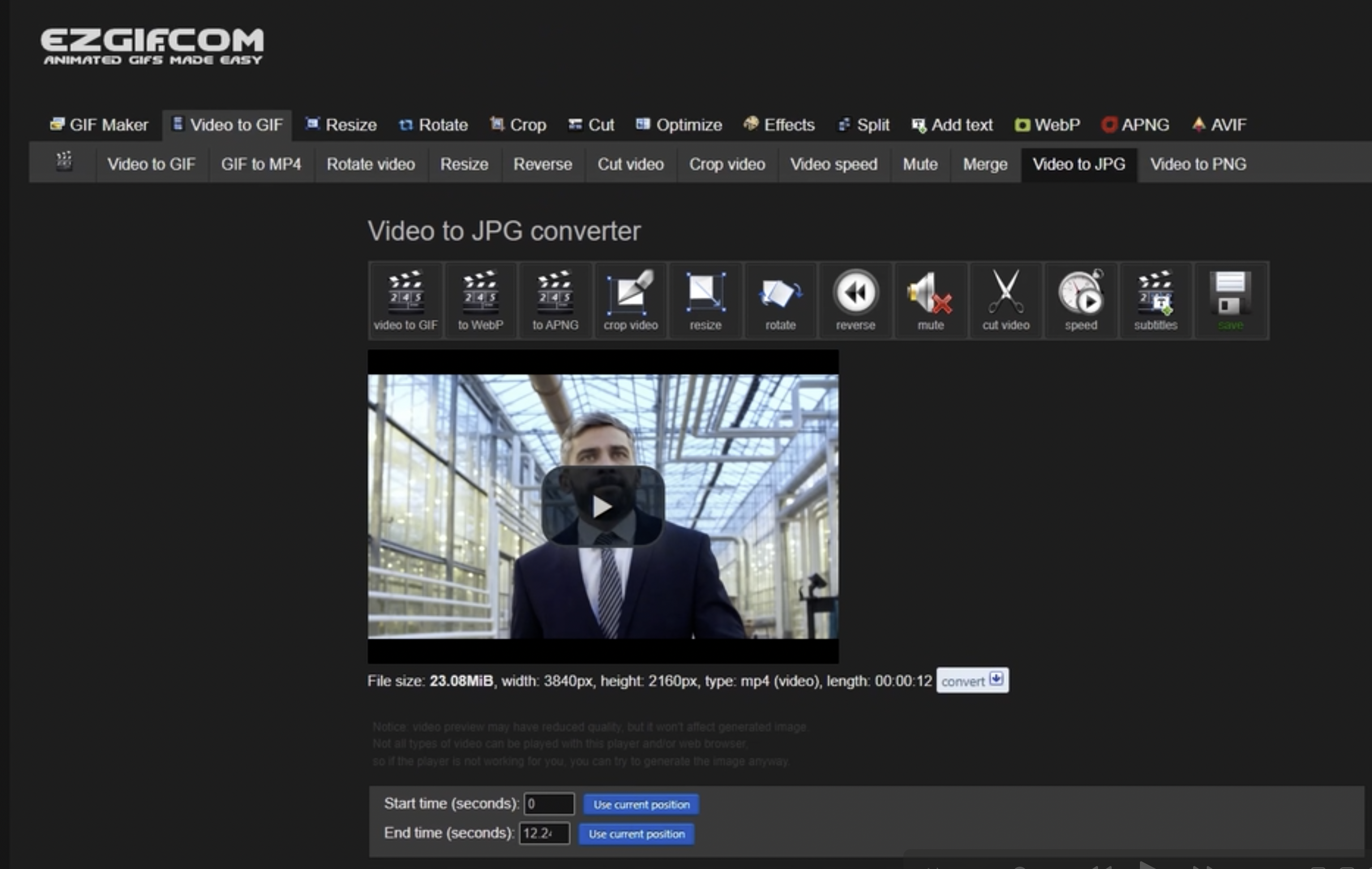Image resolution: width=1372 pixels, height=869 pixels.
Task: Click the Start time seconds input field
Action: click(548, 803)
